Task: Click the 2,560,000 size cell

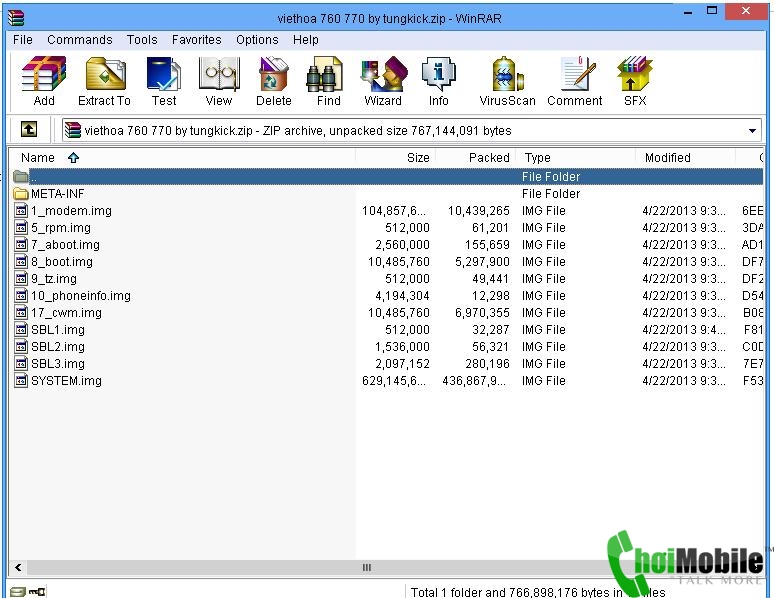Action: click(x=402, y=245)
